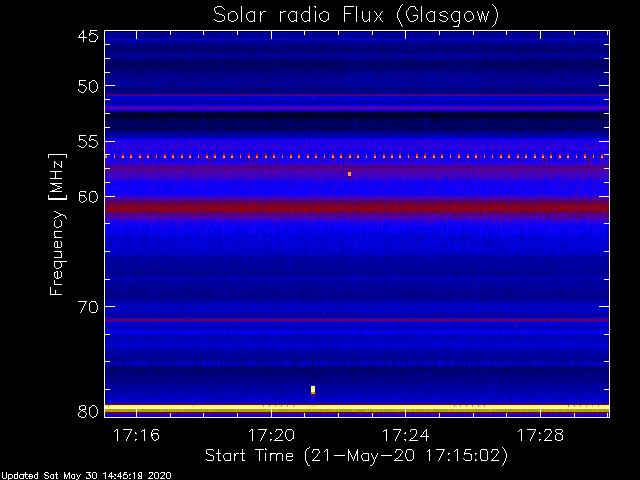The height and width of the screenshot is (480, 640).
Task: Click the '45' frequency tick label
Action: [88, 36]
